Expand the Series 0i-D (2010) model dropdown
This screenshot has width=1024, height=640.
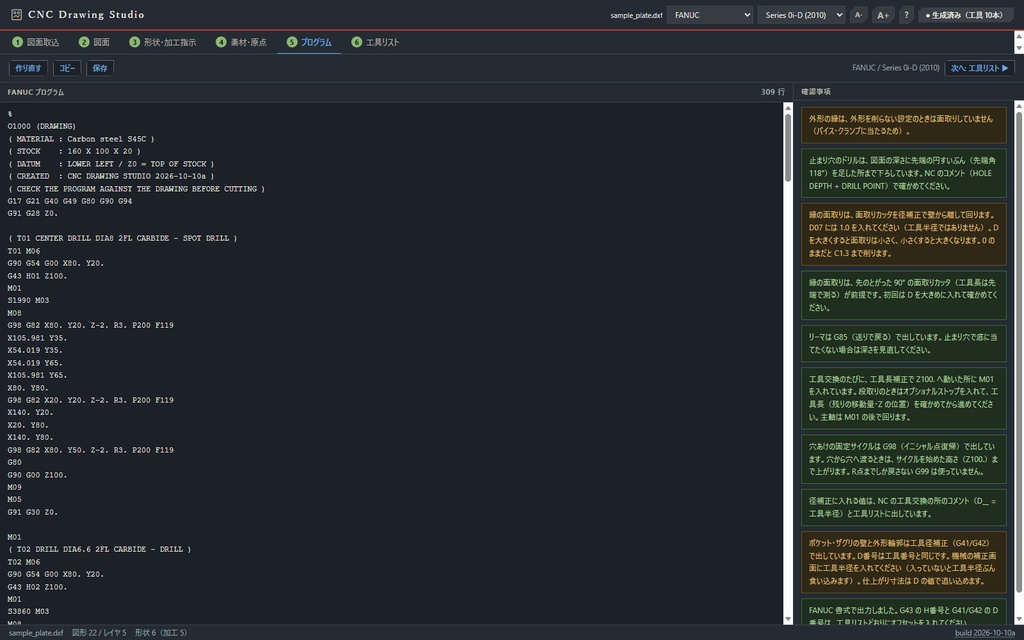coord(801,15)
